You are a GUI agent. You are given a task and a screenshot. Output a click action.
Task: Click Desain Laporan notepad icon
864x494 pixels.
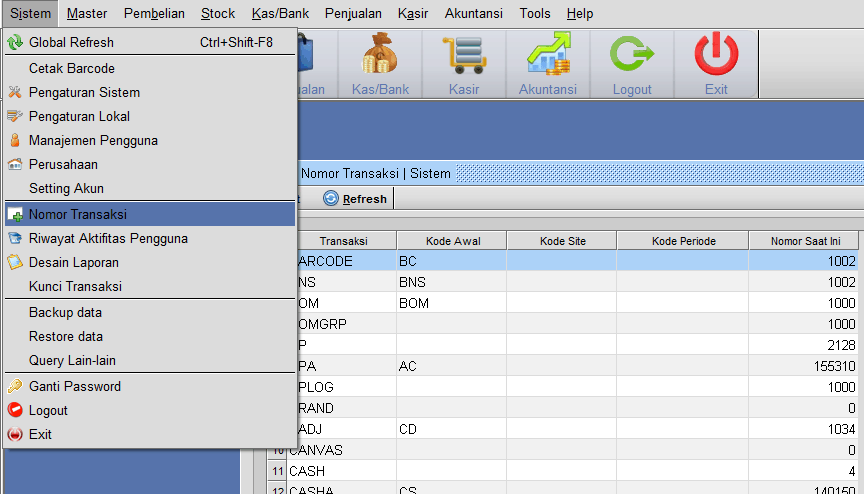pos(15,262)
